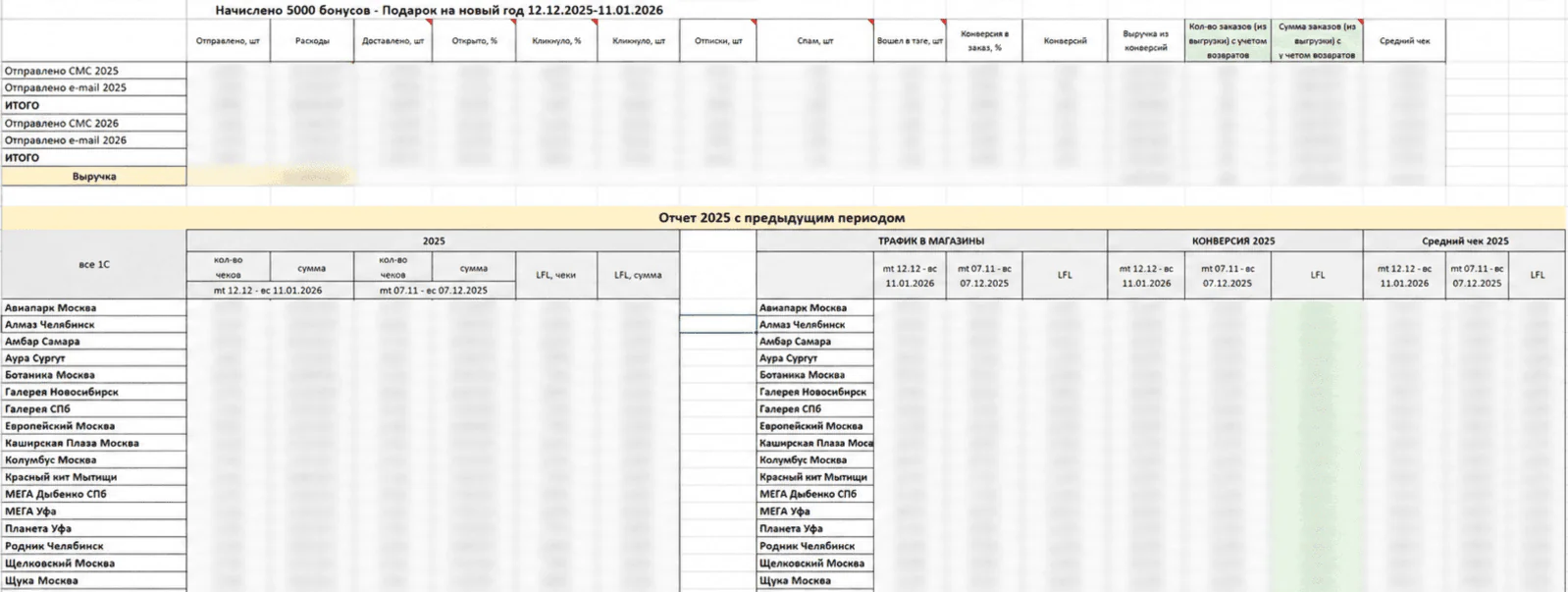1568x592 pixels.
Task: Click the 'LFL, чеки' column header
Action: pyautogui.click(x=555, y=275)
